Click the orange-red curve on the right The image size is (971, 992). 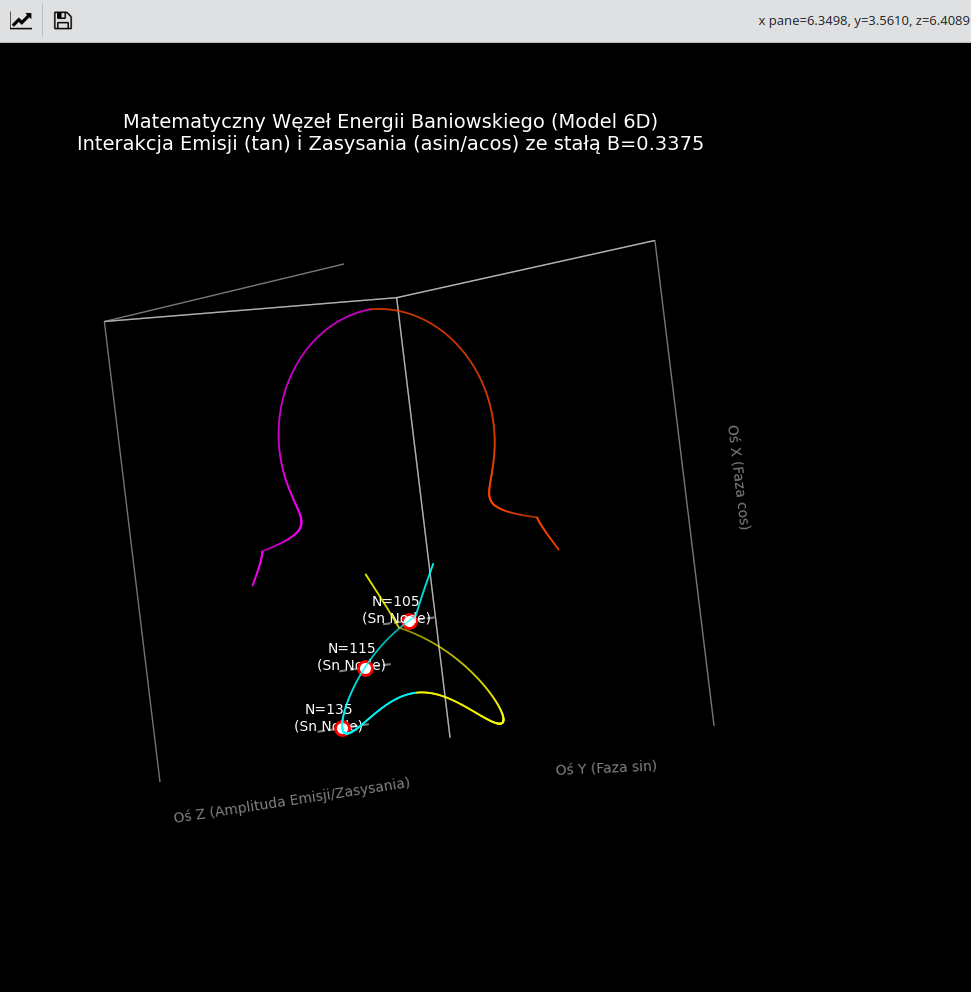493,430
